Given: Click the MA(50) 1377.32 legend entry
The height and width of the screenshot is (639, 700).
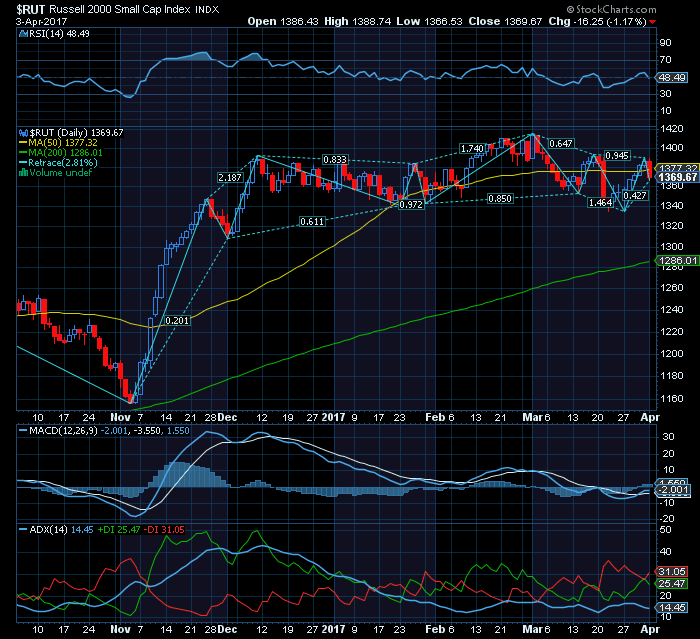Looking at the screenshot, I should tap(62, 143).
